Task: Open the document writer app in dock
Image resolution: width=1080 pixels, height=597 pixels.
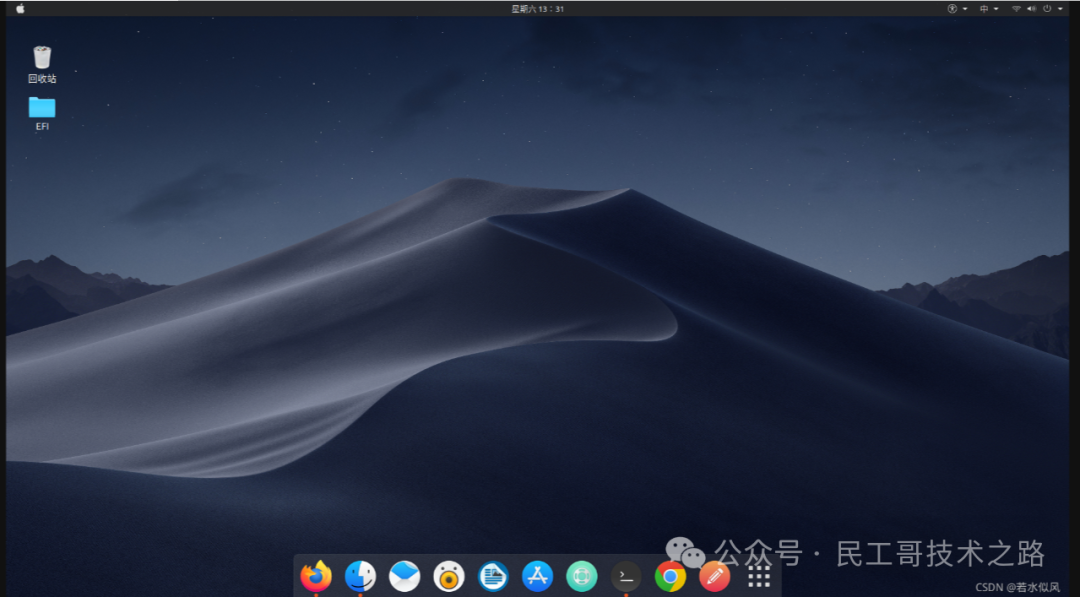Action: 493,576
